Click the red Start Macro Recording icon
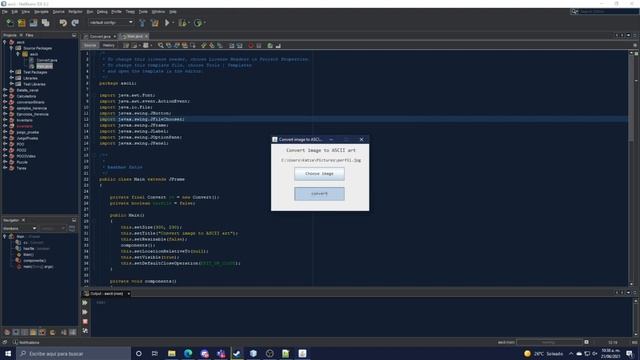Image resolution: width=640 pixels, height=360 pixels. click(251, 45)
